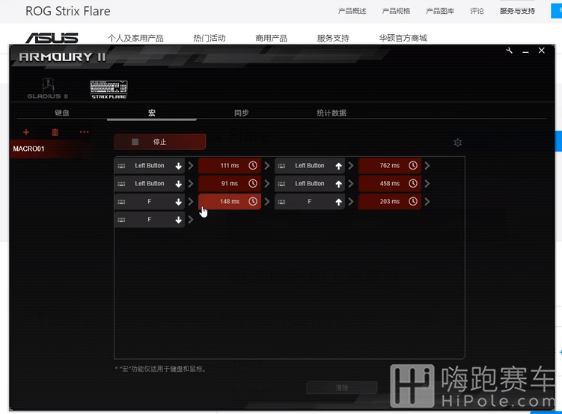Click the 458 ms delay entry

[390, 184]
